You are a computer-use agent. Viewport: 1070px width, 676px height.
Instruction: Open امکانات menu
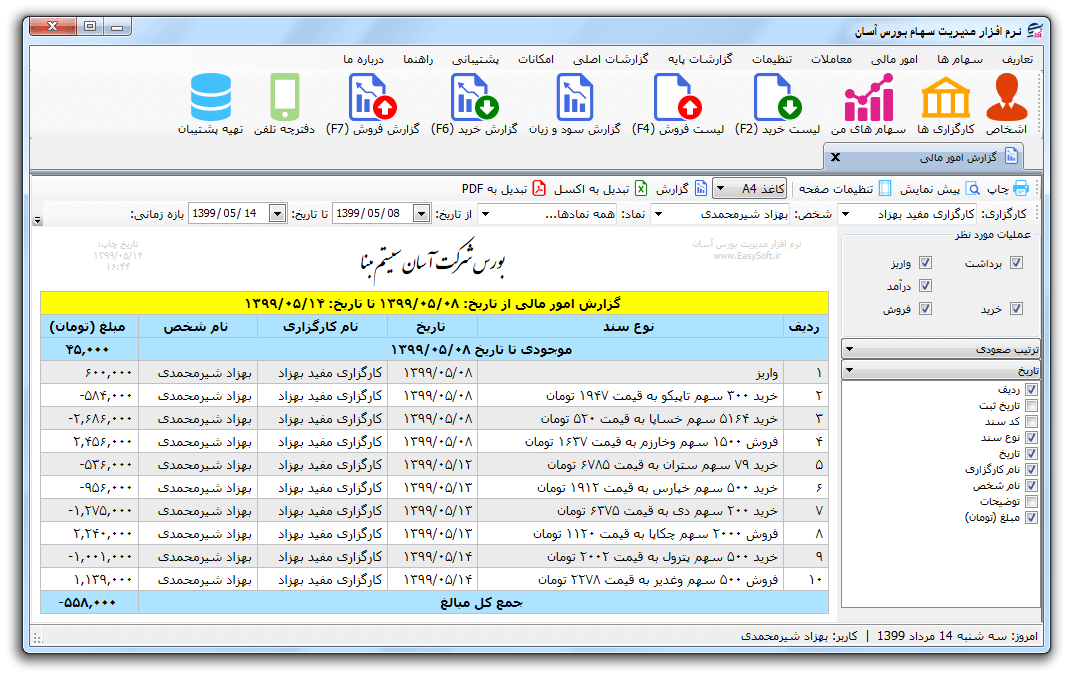pos(536,59)
